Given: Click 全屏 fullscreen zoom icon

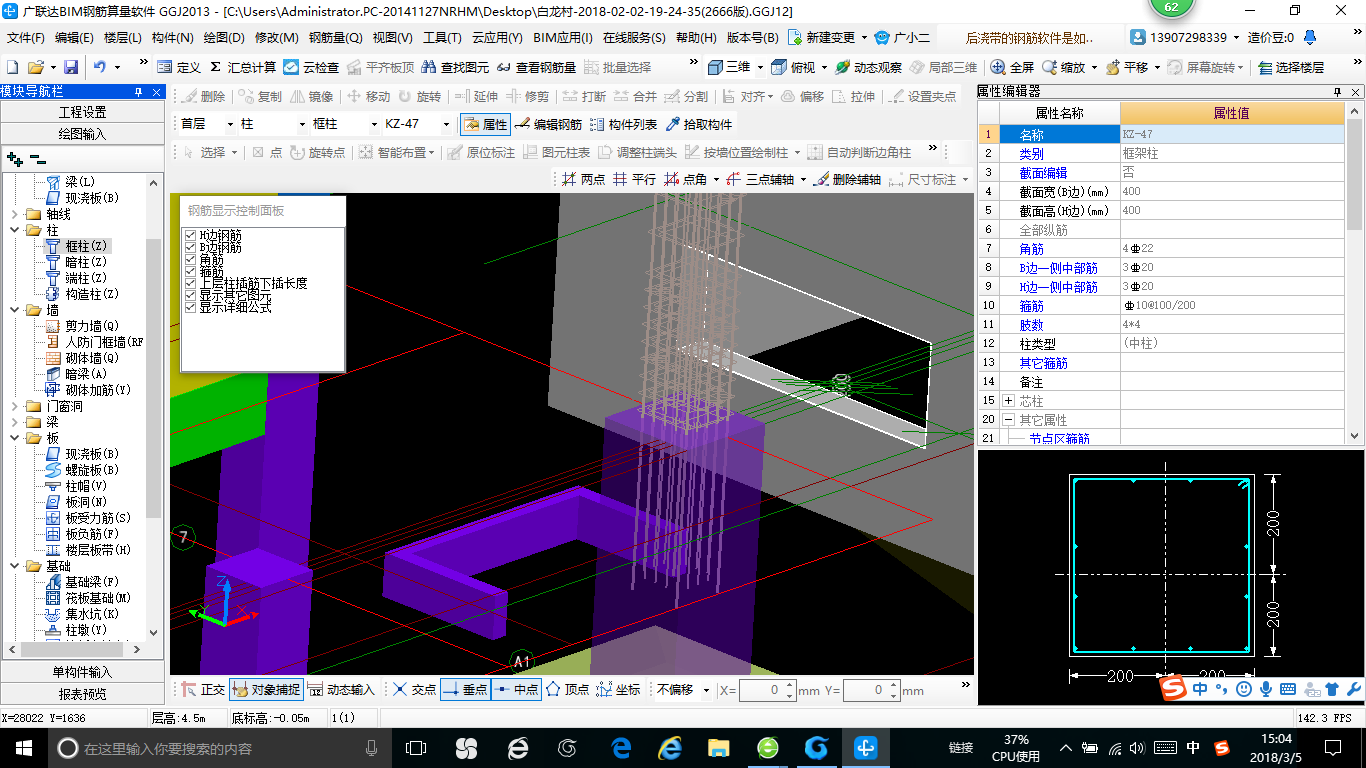Looking at the screenshot, I should (1012, 67).
